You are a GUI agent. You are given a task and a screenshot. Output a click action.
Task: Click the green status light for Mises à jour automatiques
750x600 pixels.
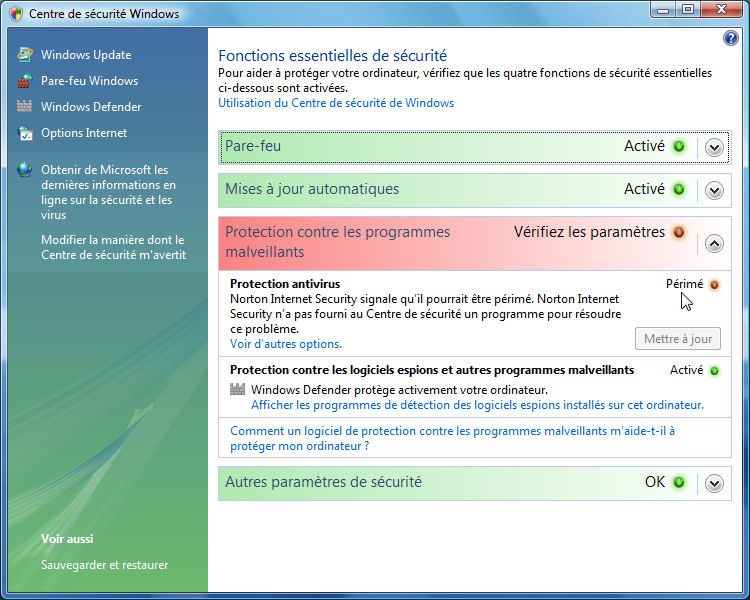point(679,189)
